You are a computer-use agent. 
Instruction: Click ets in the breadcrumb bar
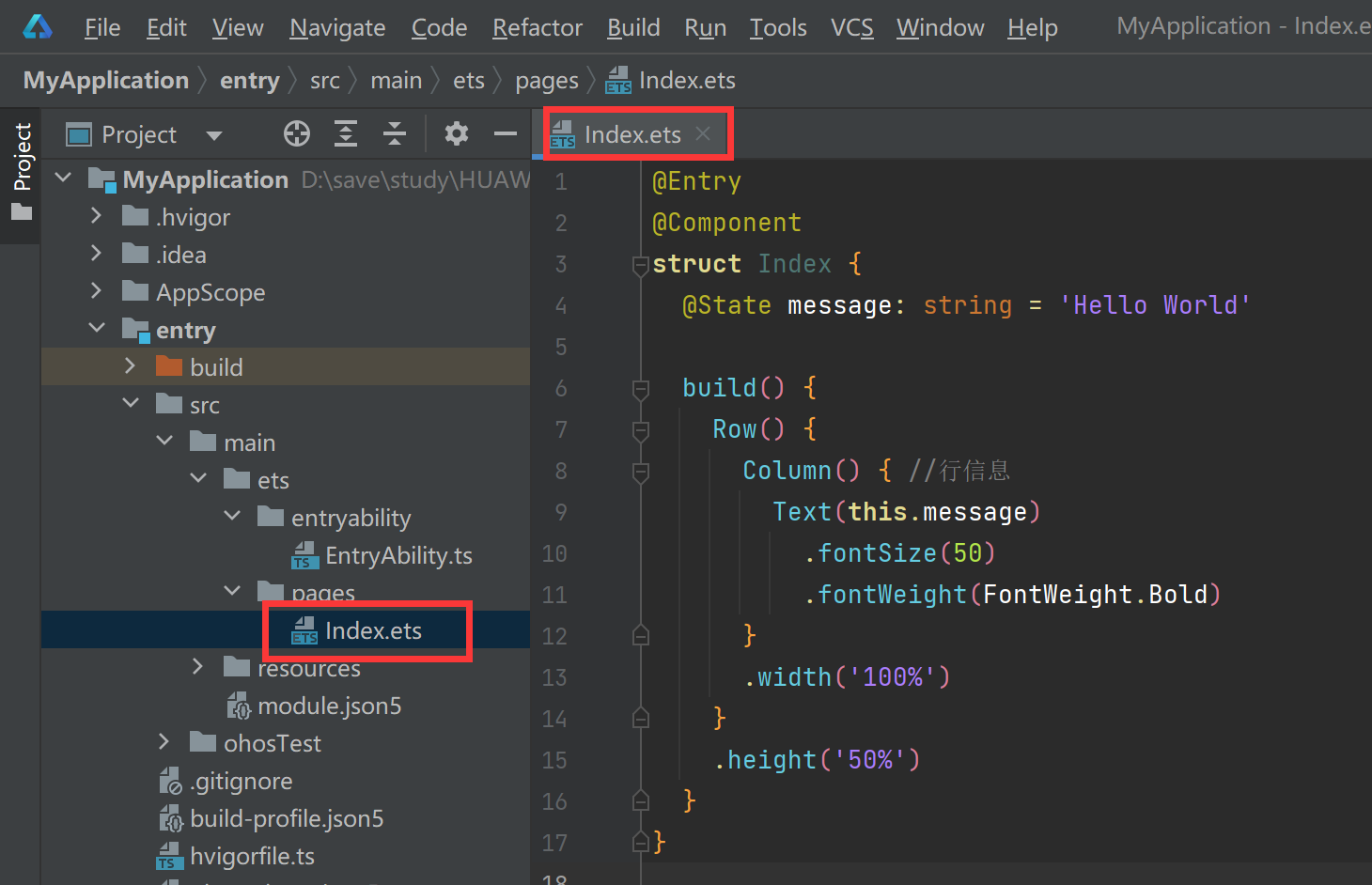click(469, 81)
